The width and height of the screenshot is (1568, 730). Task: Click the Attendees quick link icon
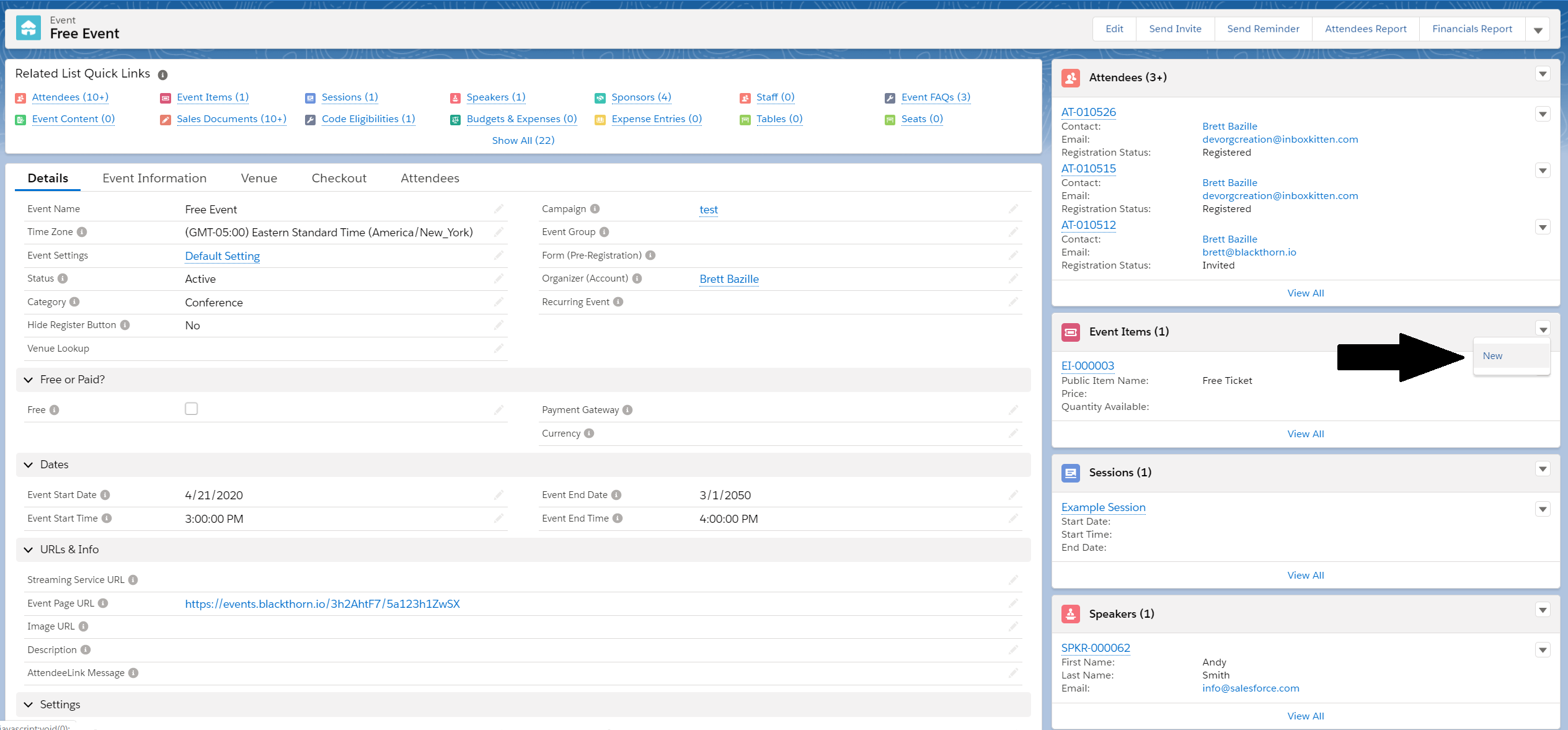coord(20,98)
